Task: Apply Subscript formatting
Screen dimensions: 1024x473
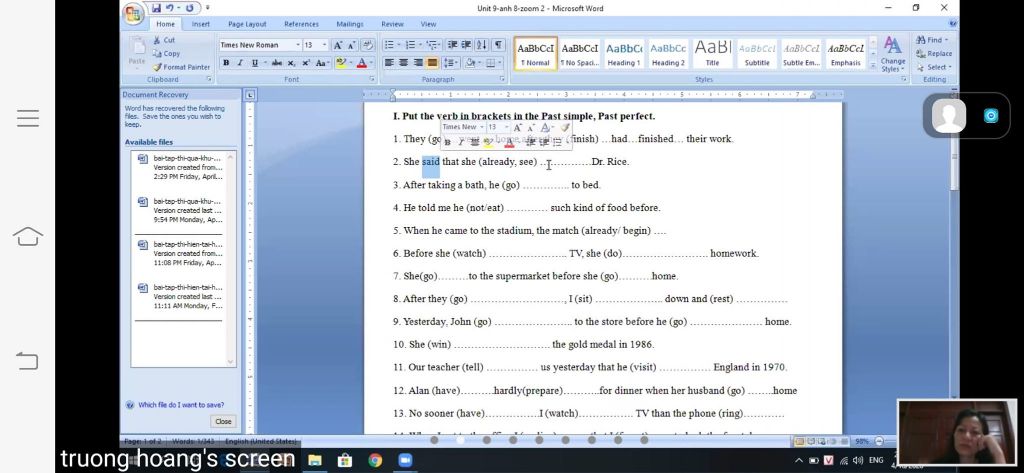Action: click(x=291, y=63)
